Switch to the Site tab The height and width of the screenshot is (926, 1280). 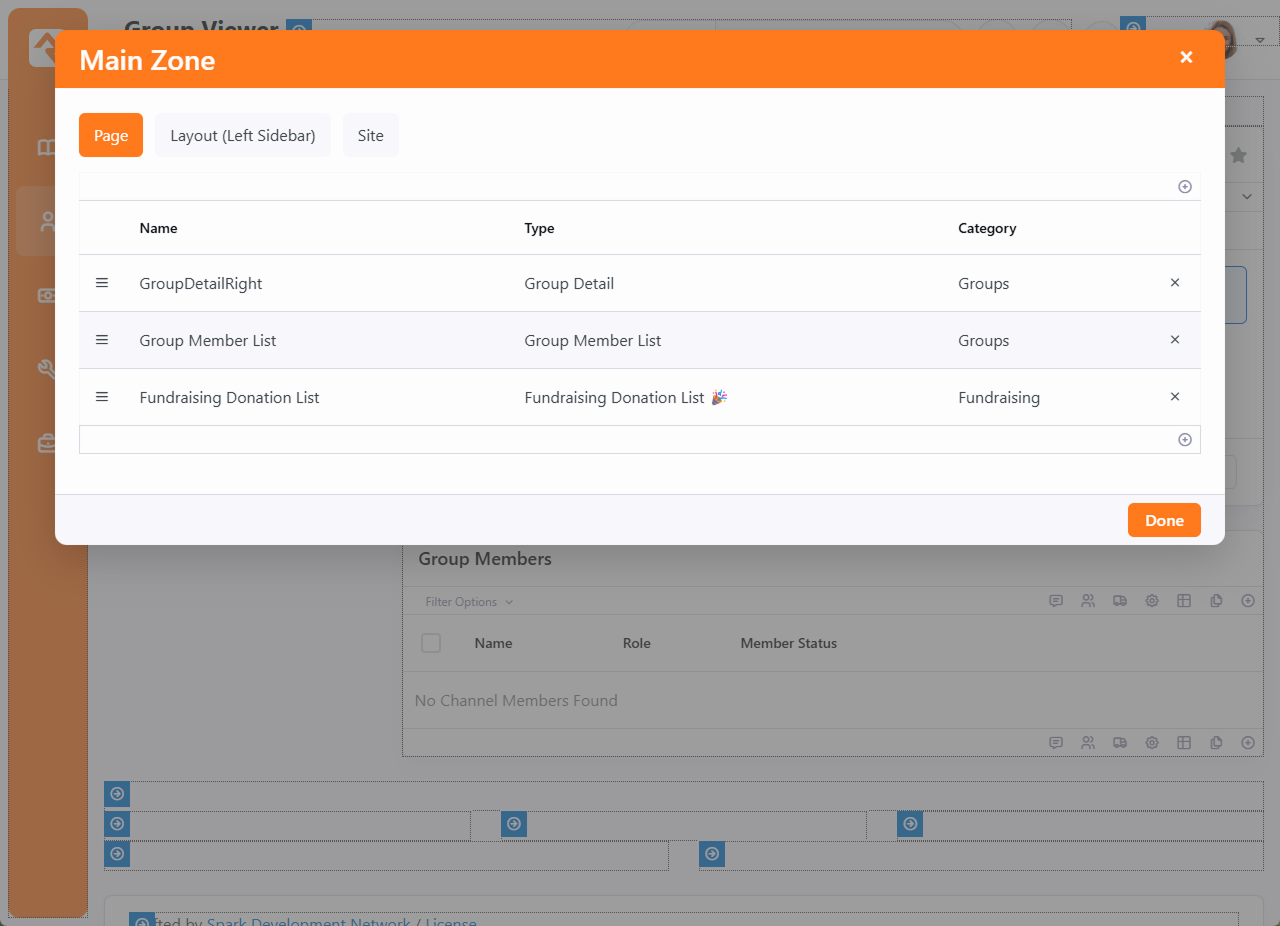click(370, 135)
